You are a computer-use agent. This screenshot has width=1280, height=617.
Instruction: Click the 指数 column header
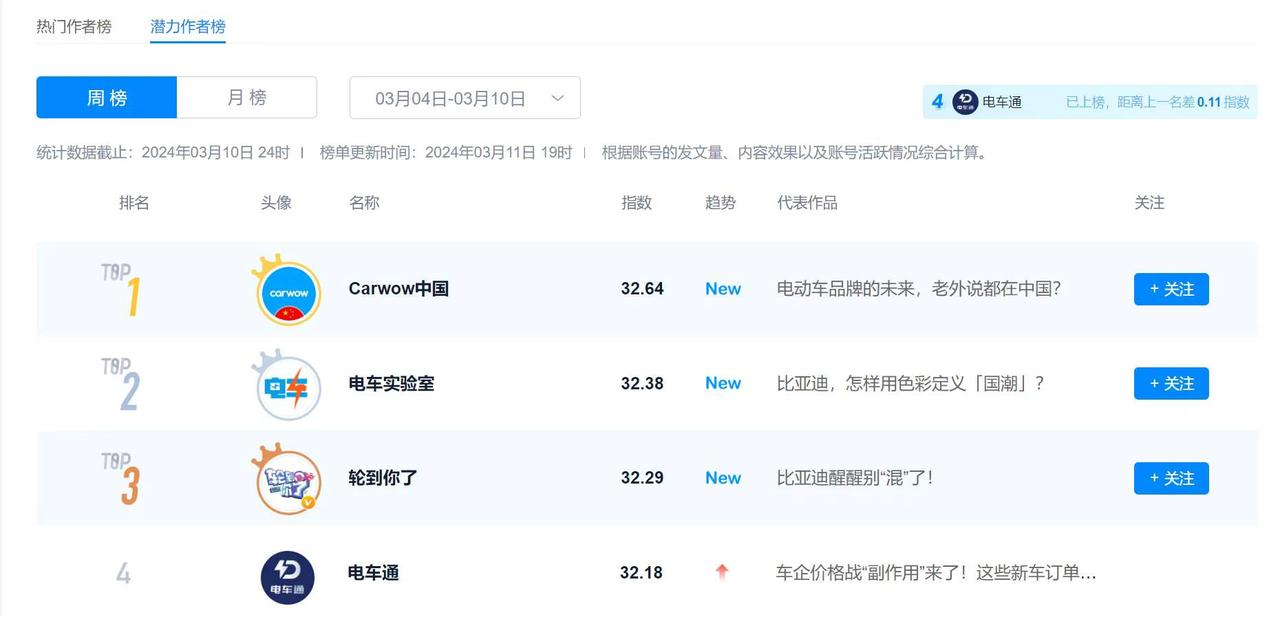[x=636, y=203]
